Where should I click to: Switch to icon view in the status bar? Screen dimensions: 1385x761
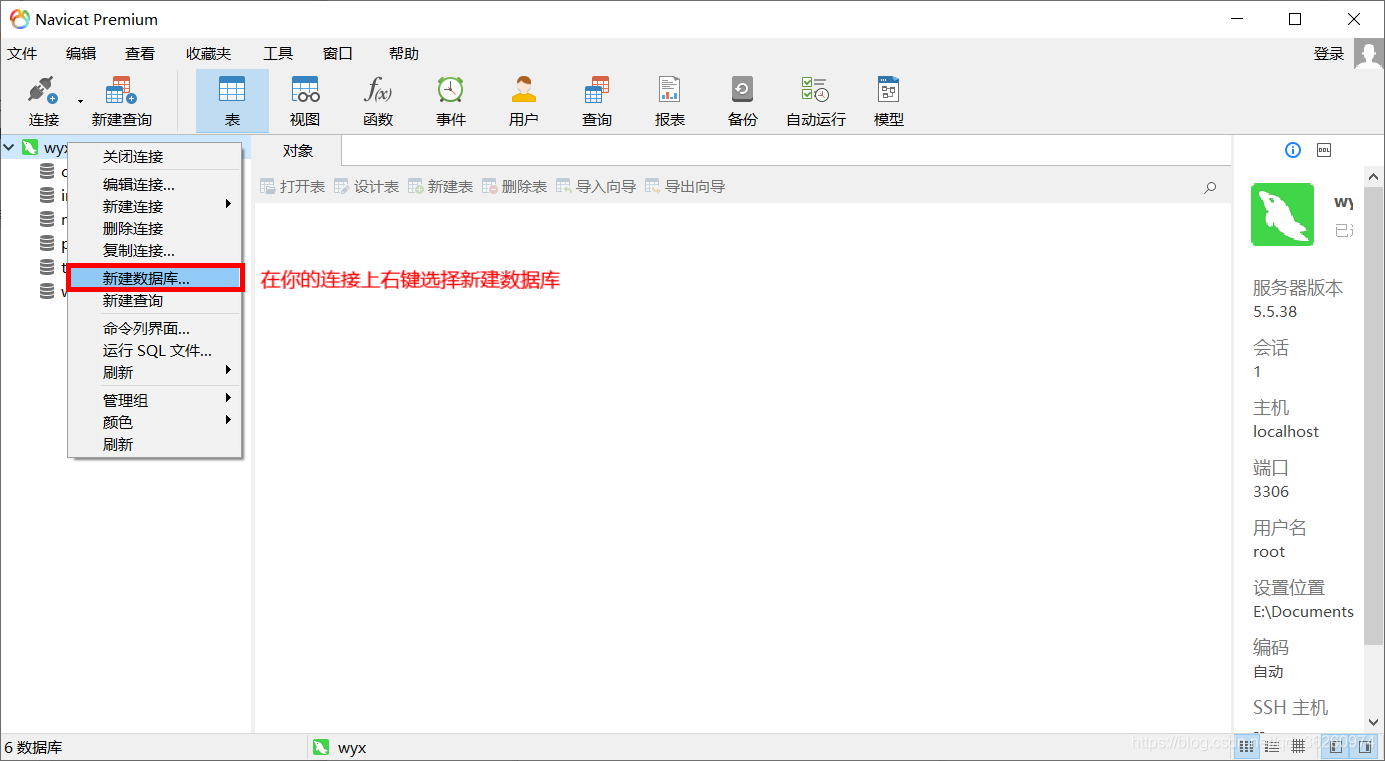(x=1246, y=746)
